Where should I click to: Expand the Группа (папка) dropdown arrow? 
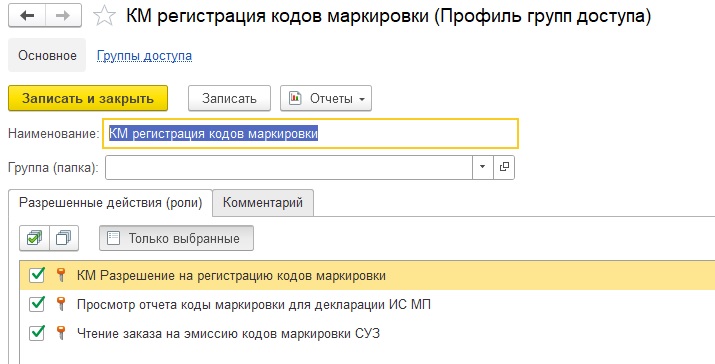click(x=482, y=167)
